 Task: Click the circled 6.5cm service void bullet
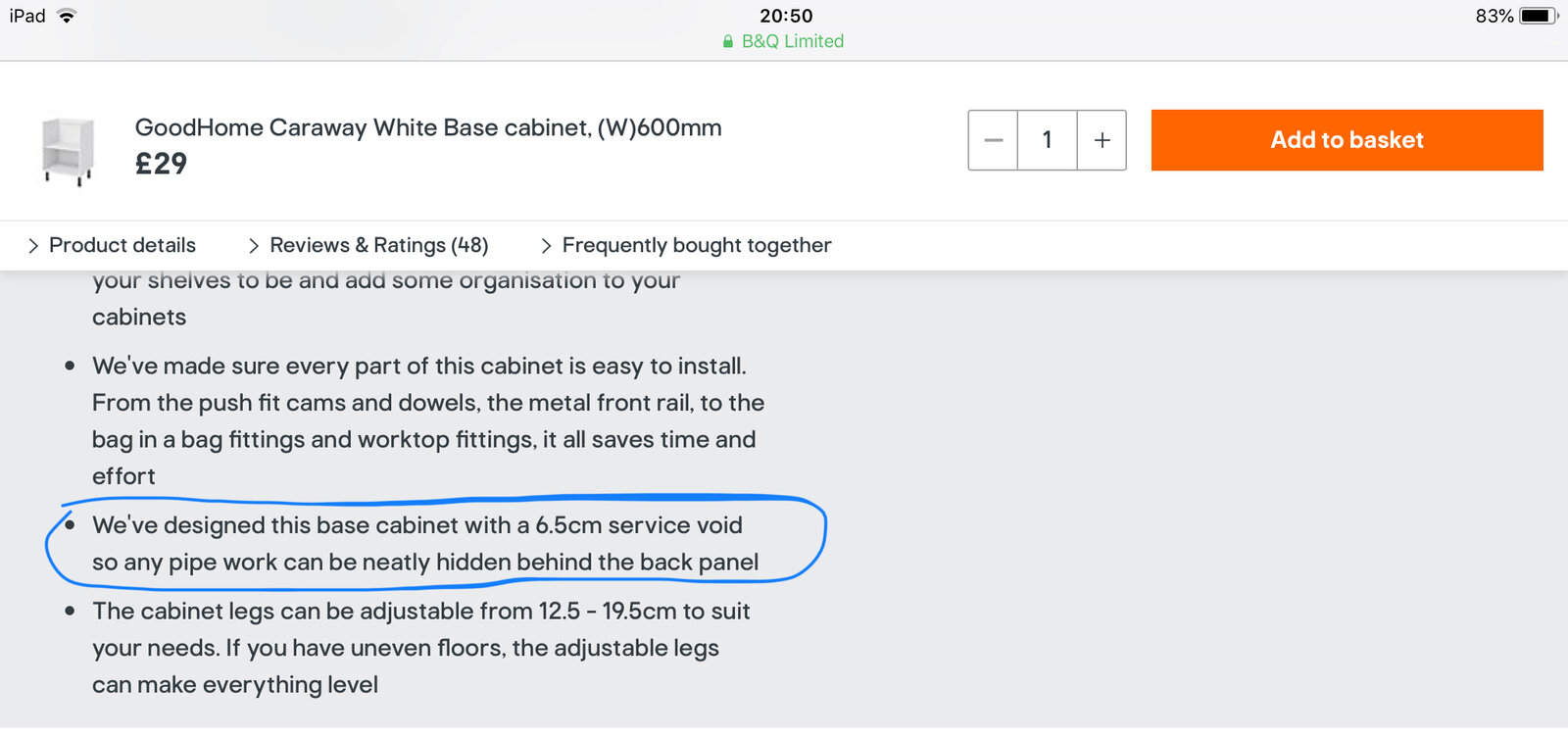pyautogui.click(x=424, y=543)
